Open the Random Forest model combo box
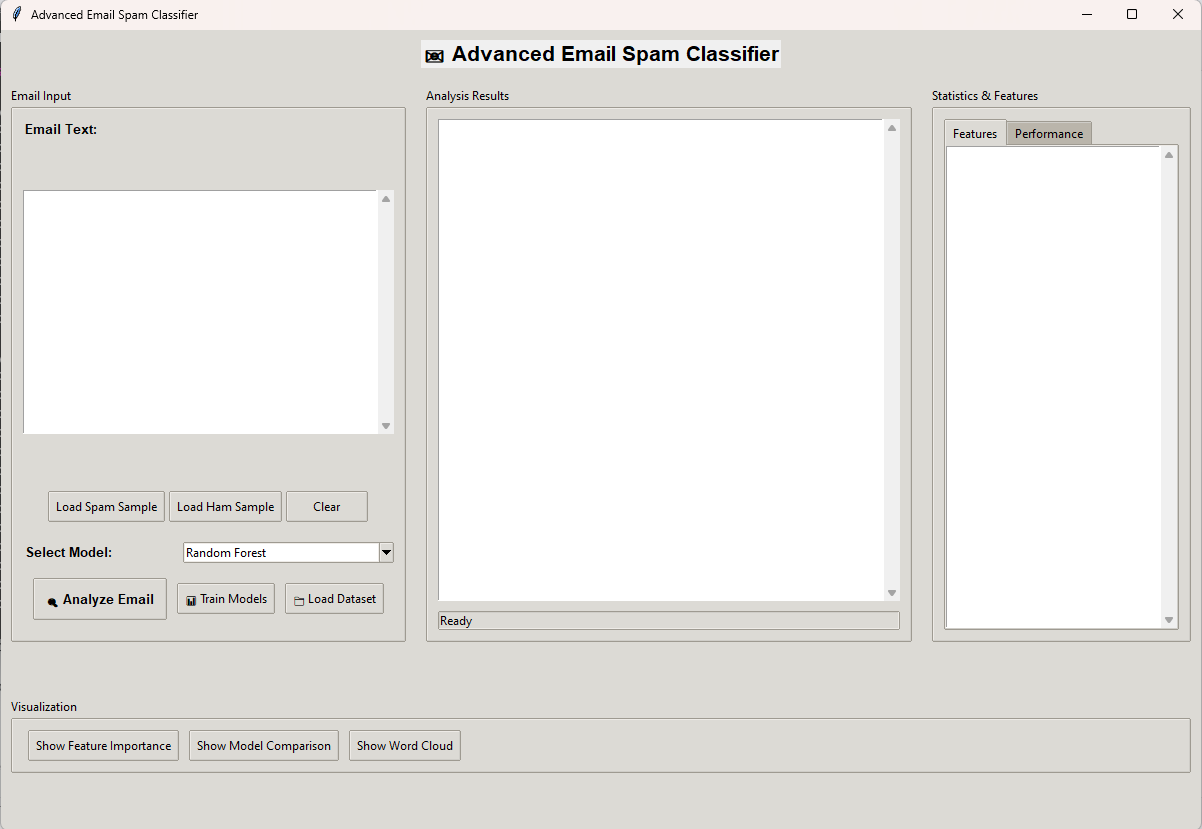Viewport: 1202px width, 829px height. 280,552
